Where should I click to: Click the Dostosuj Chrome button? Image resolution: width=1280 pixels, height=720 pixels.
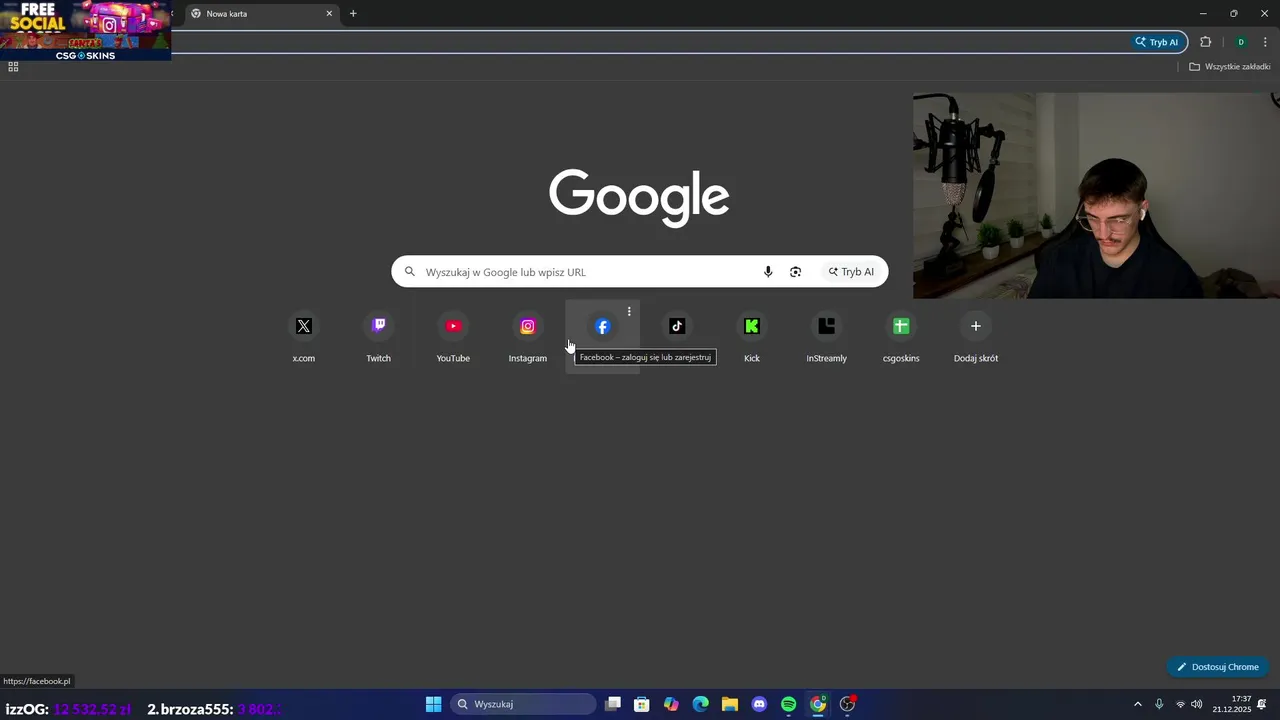(1218, 667)
